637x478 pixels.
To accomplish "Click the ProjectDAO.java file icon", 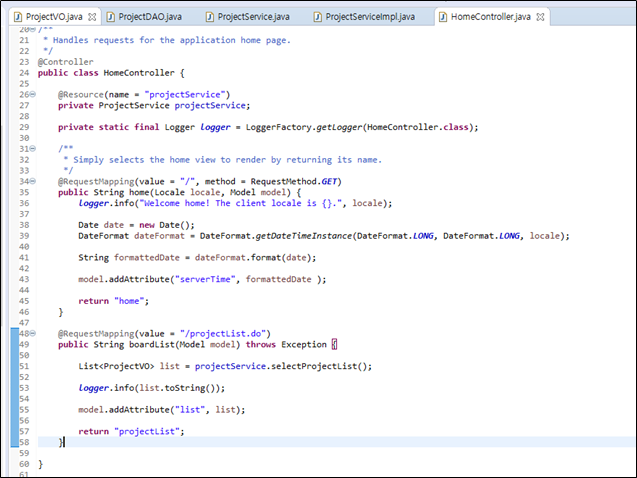I will 110,17.
